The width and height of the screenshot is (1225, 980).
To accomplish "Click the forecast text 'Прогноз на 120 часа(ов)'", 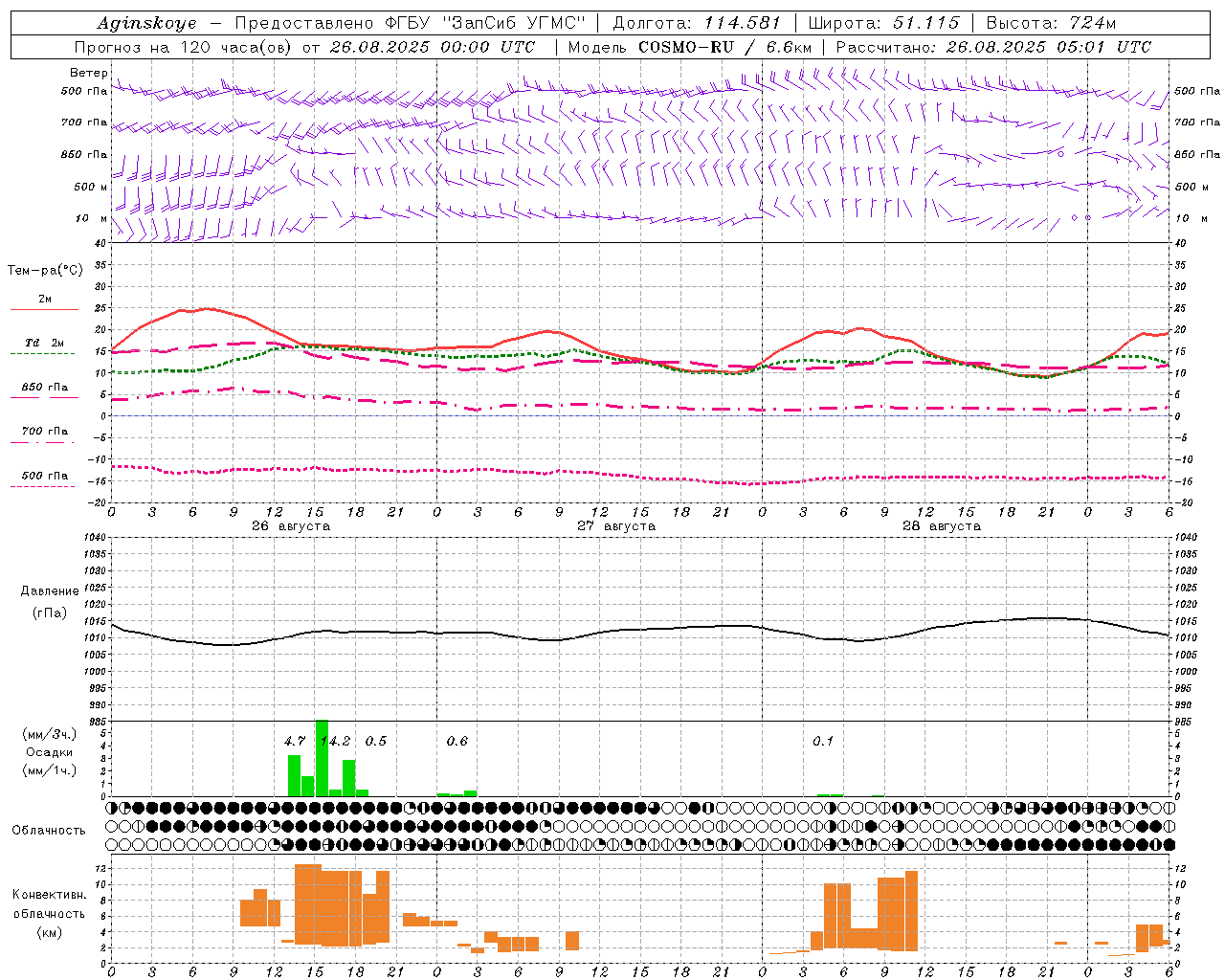I will pos(184,47).
